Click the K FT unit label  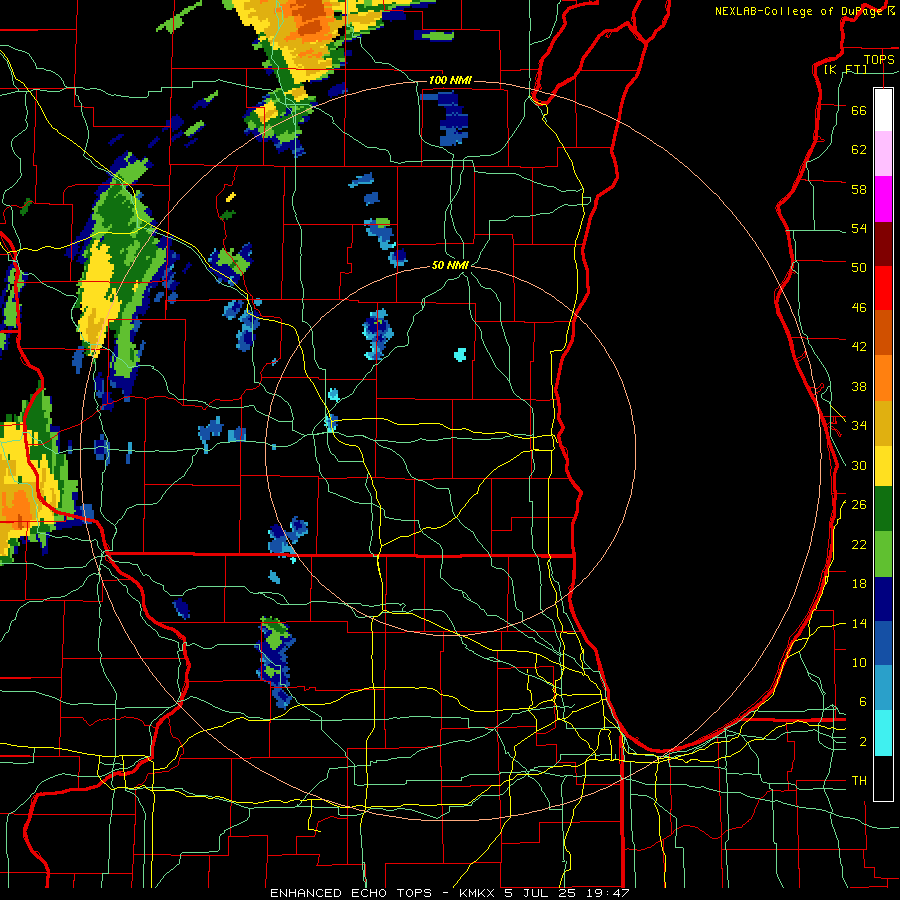coord(846,69)
